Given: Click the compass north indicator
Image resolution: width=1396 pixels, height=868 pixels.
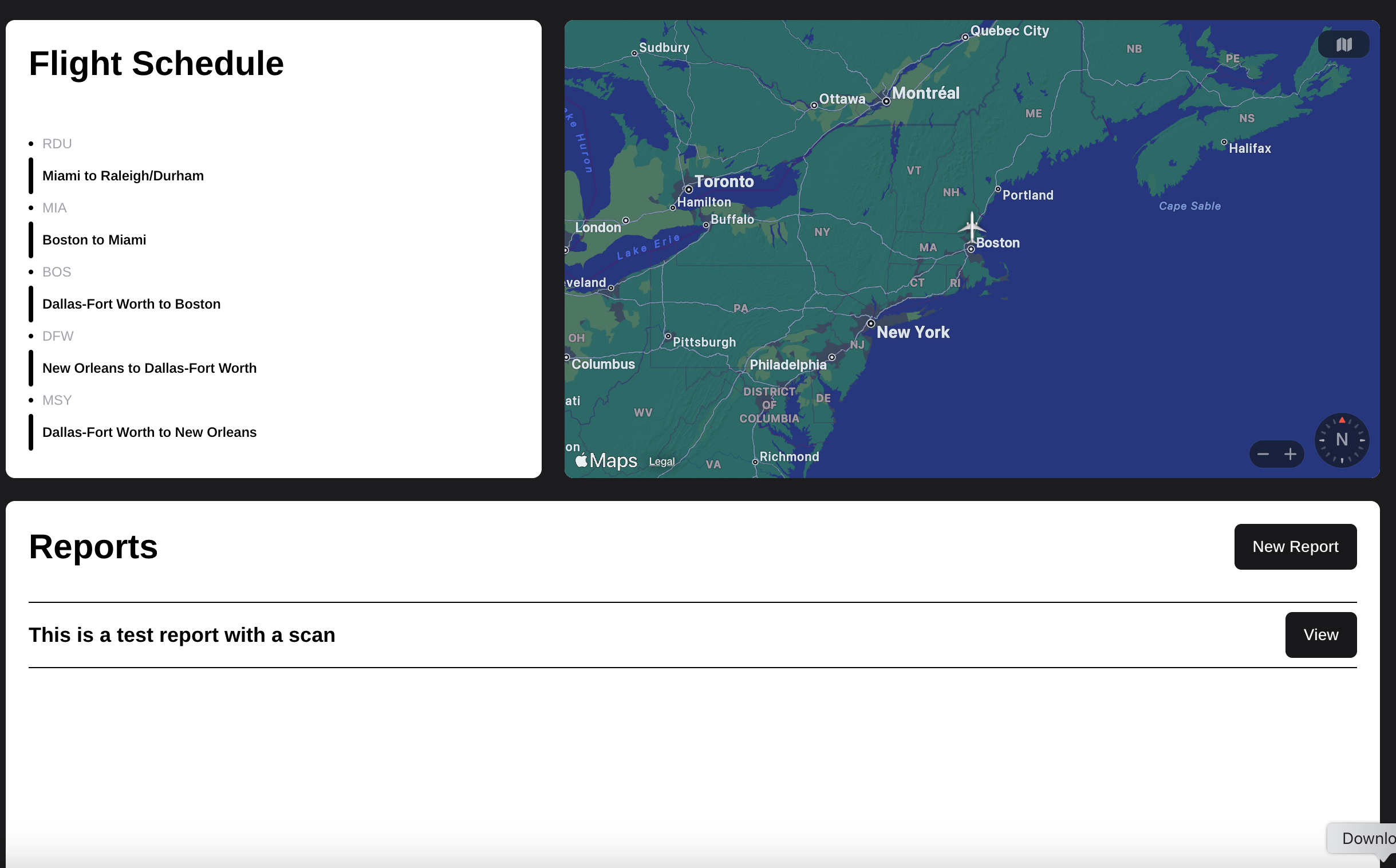Looking at the screenshot, I should coord(1342,440).
